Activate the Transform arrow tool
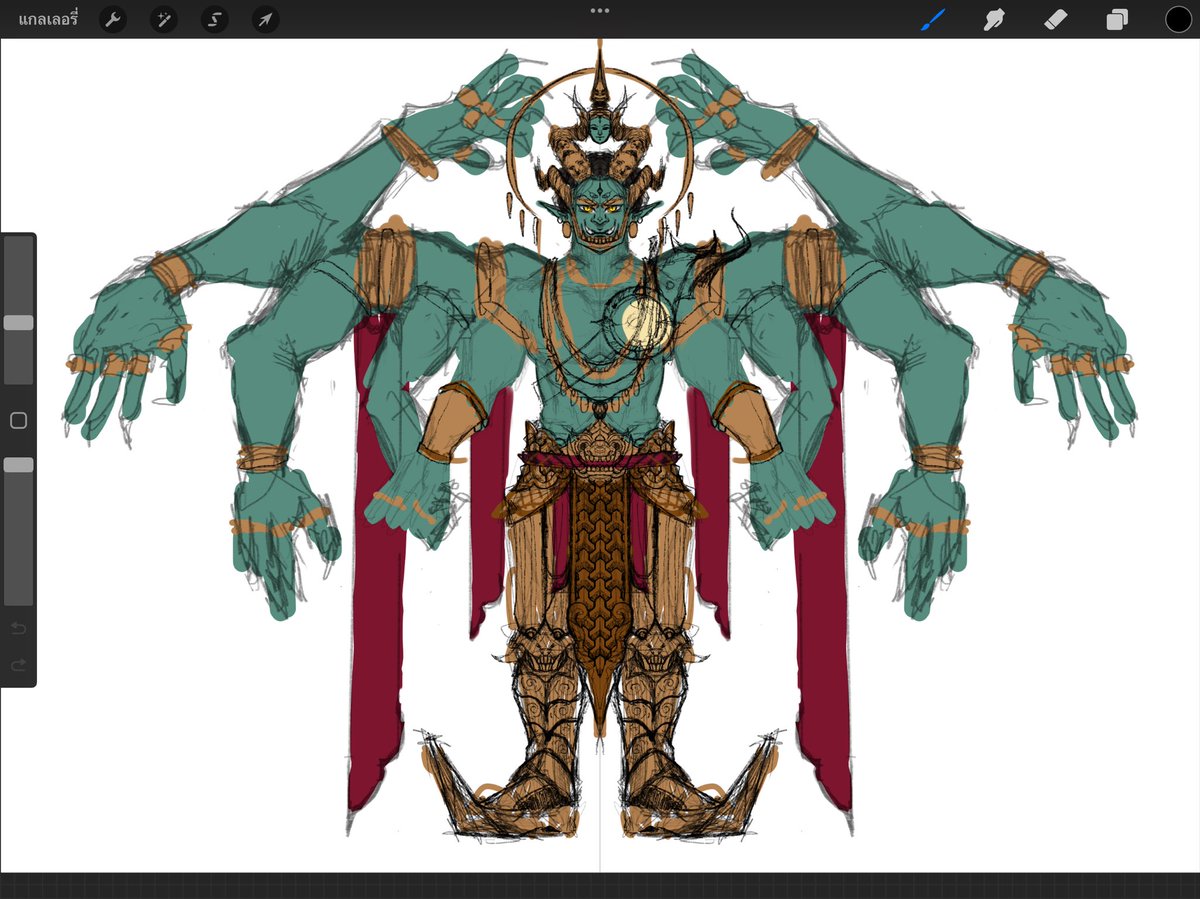This screenshot has height=899, width=1200. [265, 19]
